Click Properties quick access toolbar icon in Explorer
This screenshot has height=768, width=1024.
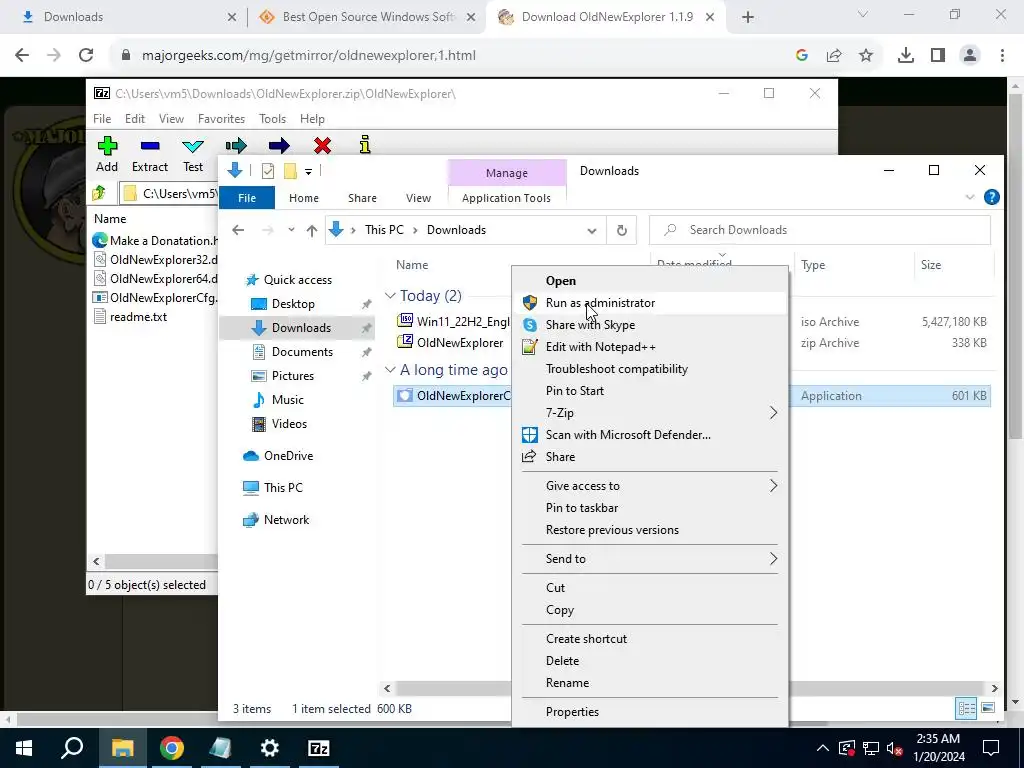(268, 171)
